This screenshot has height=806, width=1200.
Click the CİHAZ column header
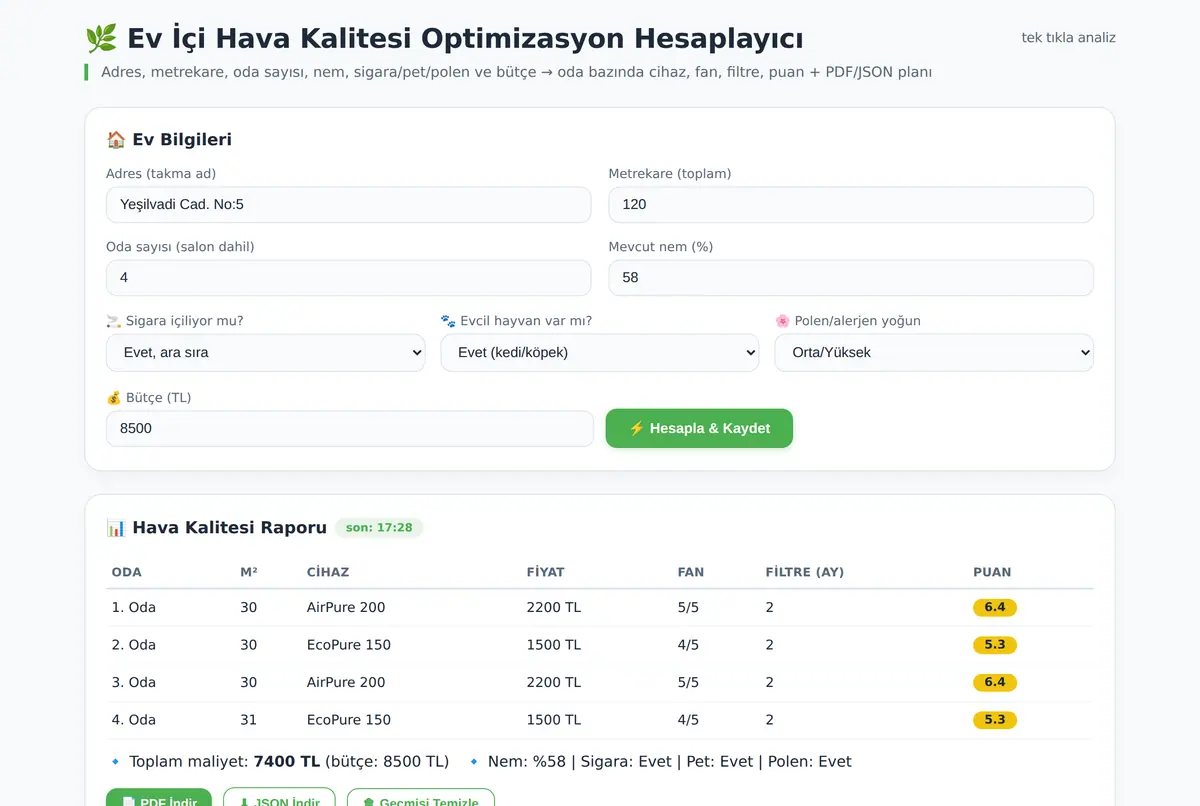coord(328,572)
